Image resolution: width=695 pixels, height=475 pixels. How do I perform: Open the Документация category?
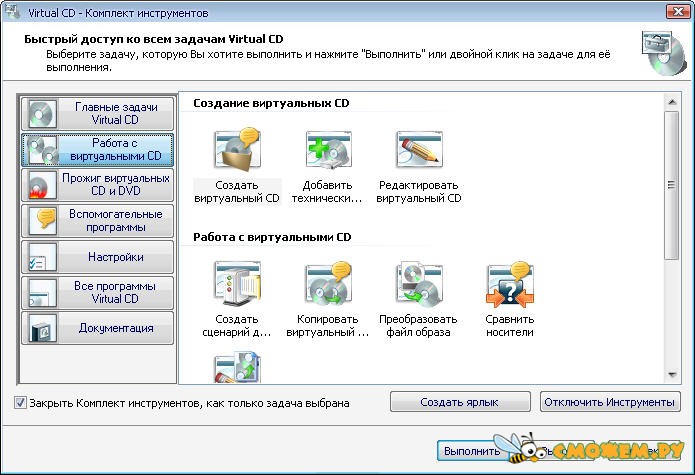(x=97, y=328)
